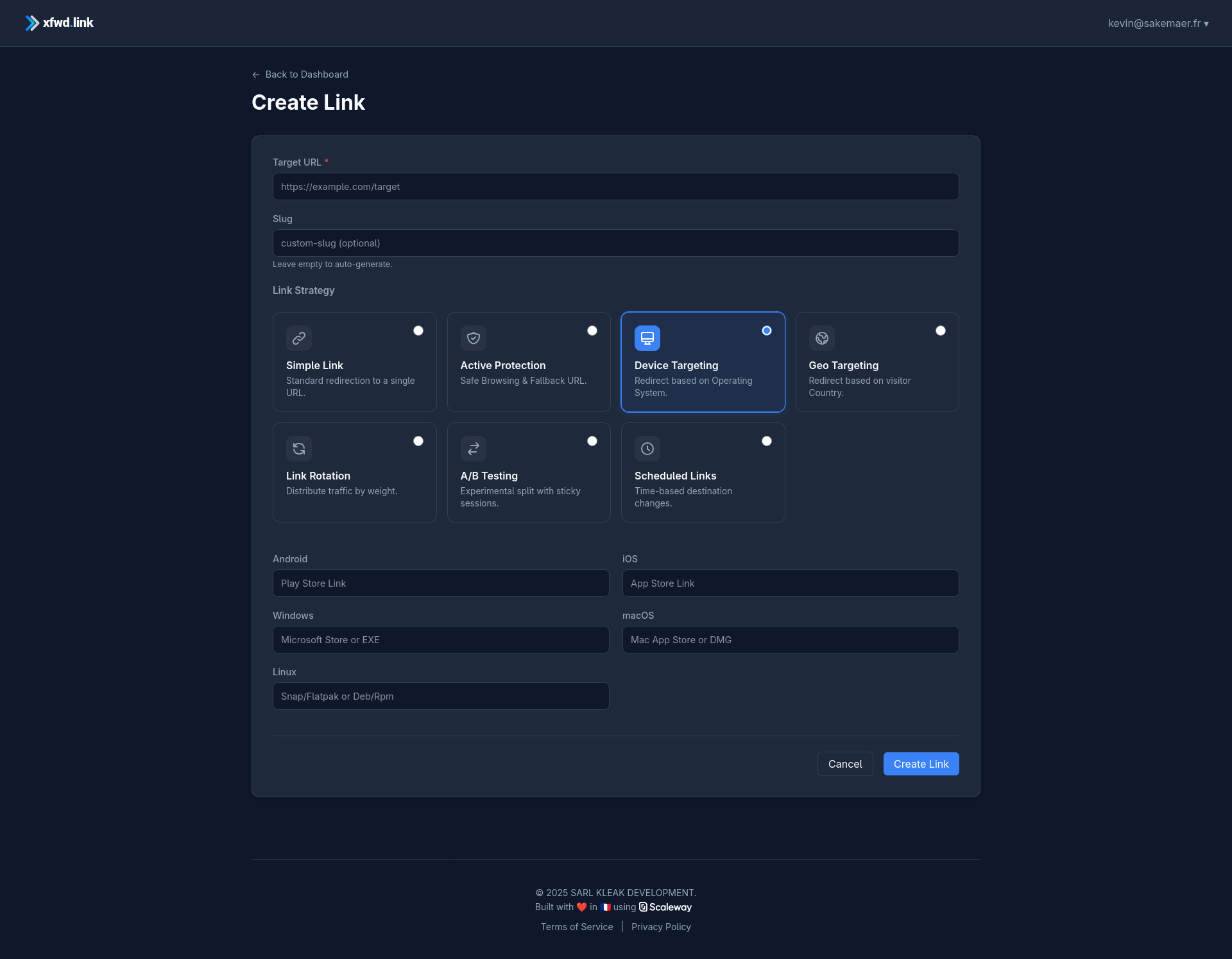Click the Geo Targeting globe icon
This screenshot has height=959, width=1232.
click(822, 338)
